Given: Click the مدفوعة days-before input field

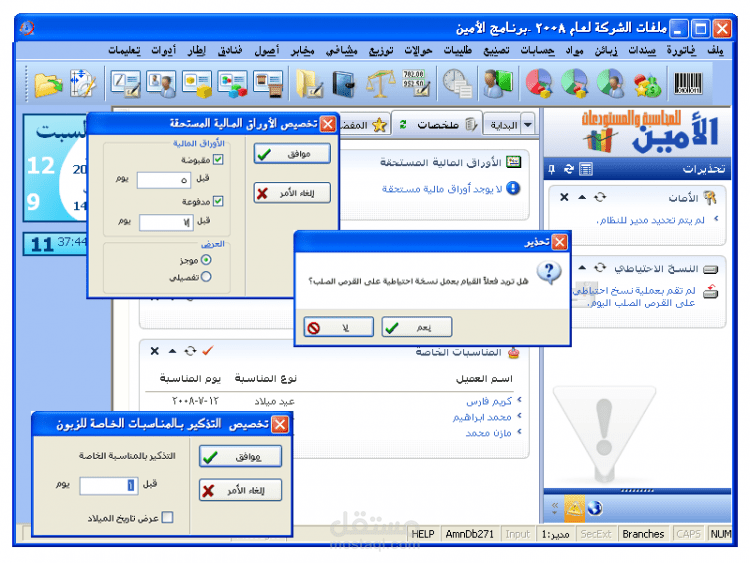Looking at the screenshot, I should [x=166, y=222].
